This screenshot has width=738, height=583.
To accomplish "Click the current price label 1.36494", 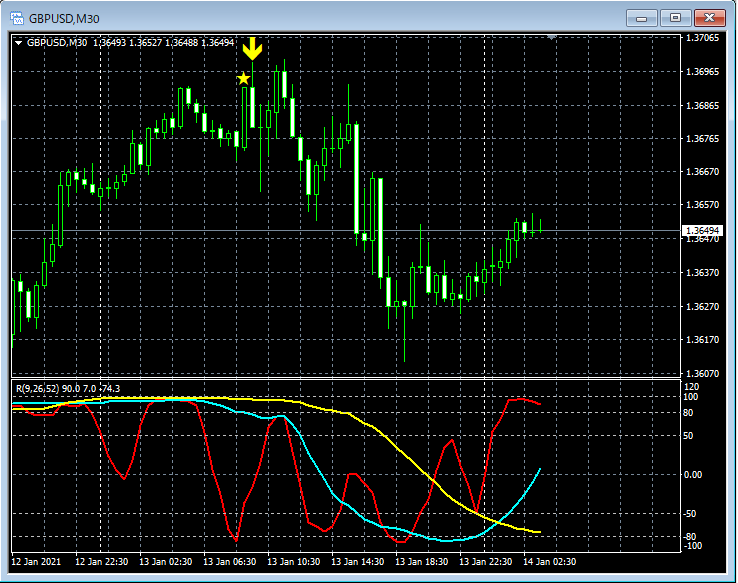I will click(703, 231).
